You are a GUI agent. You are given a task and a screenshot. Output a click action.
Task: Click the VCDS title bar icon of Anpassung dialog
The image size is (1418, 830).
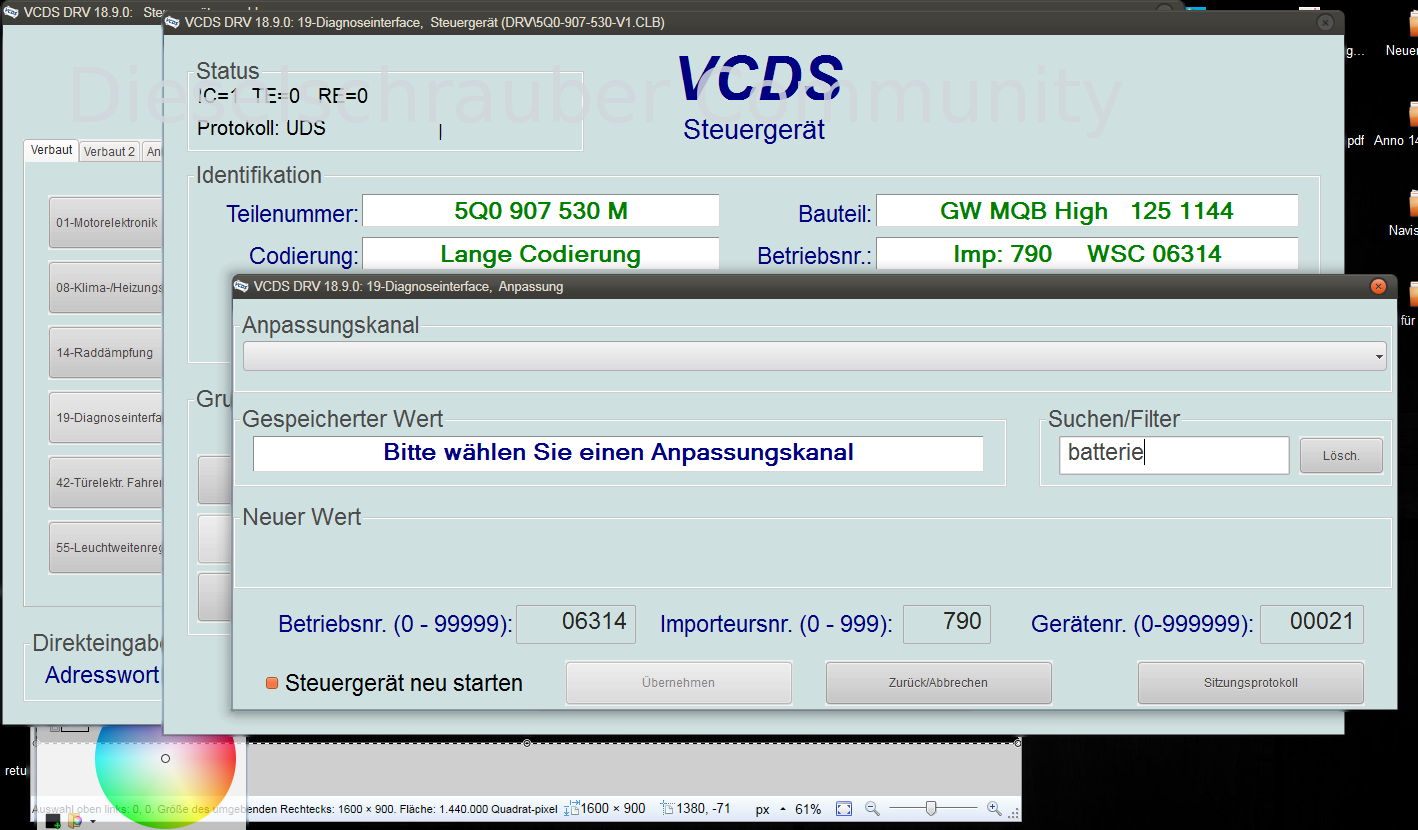click(241, 286)
